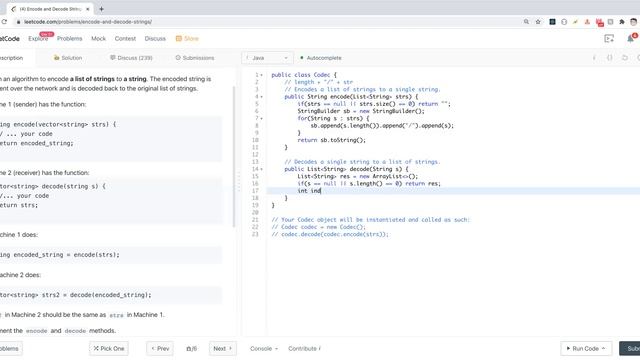Go to the Next problem
This screenshot has height=360, width=640.
click(x=222, y=349)
